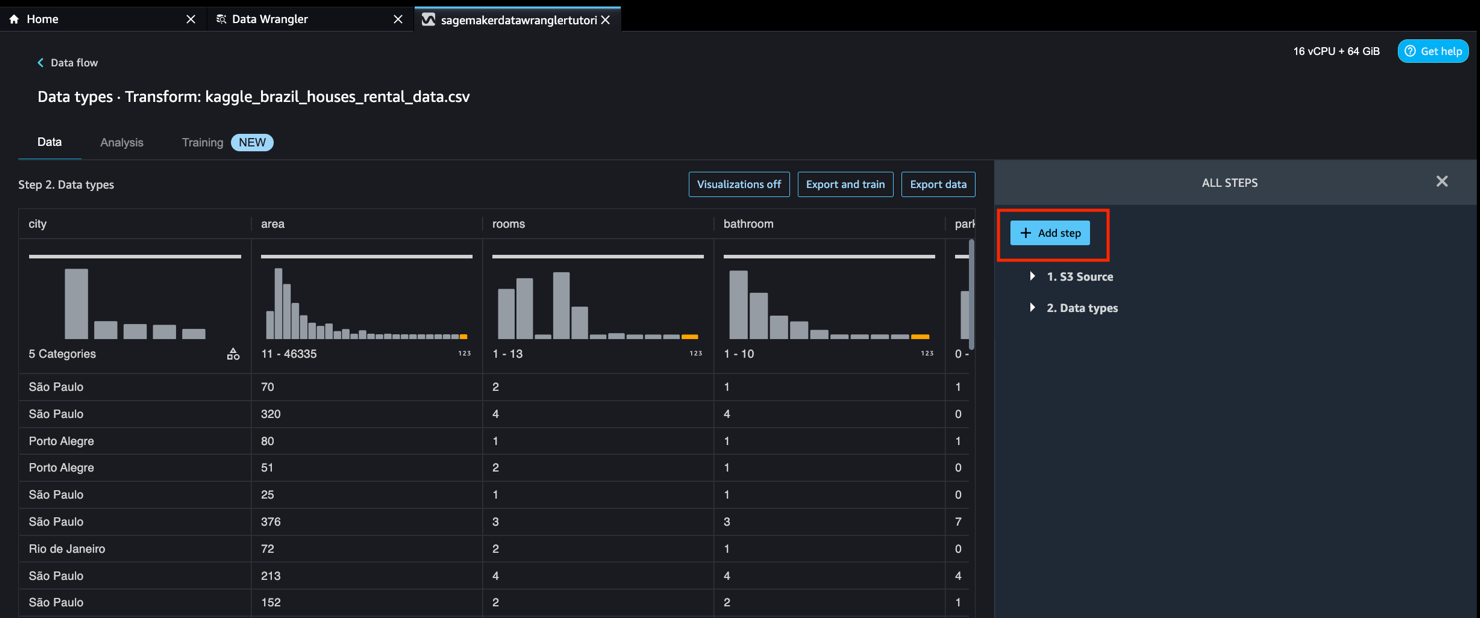This screenshot has height=618, width=1480.
Task: Expand the 2. Data types step
Action: coord(1032,307)
